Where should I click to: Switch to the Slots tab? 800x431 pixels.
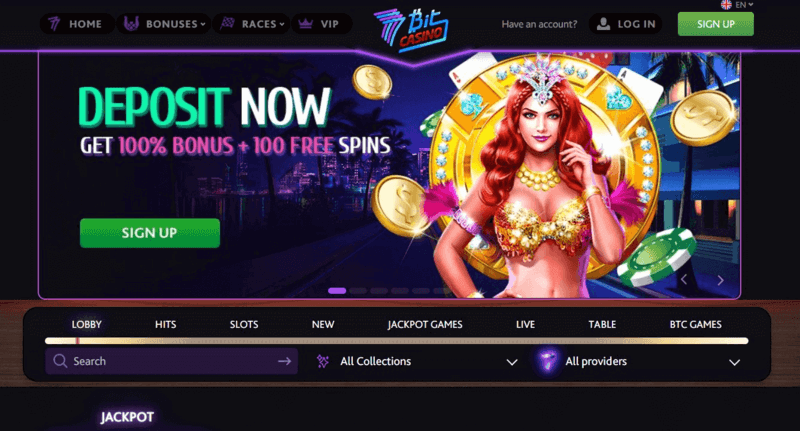[x=244, y=324]
